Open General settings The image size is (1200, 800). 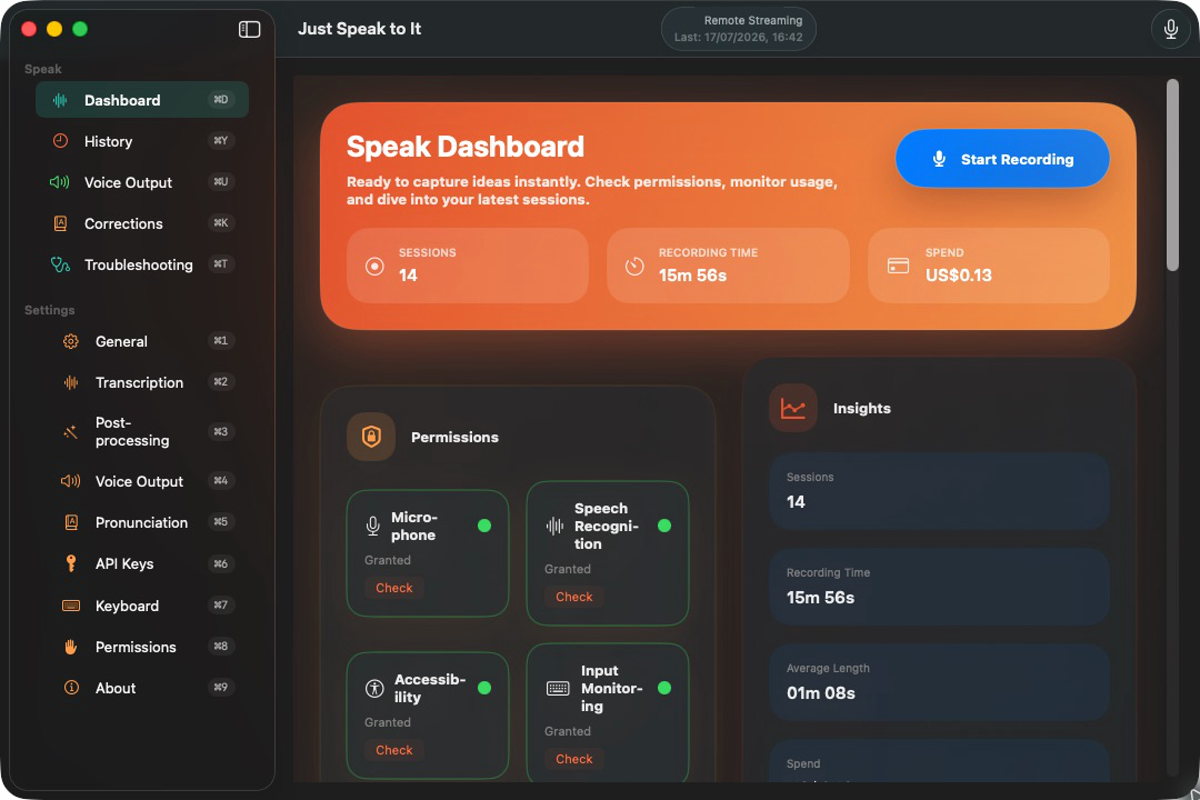coord(142,341)
